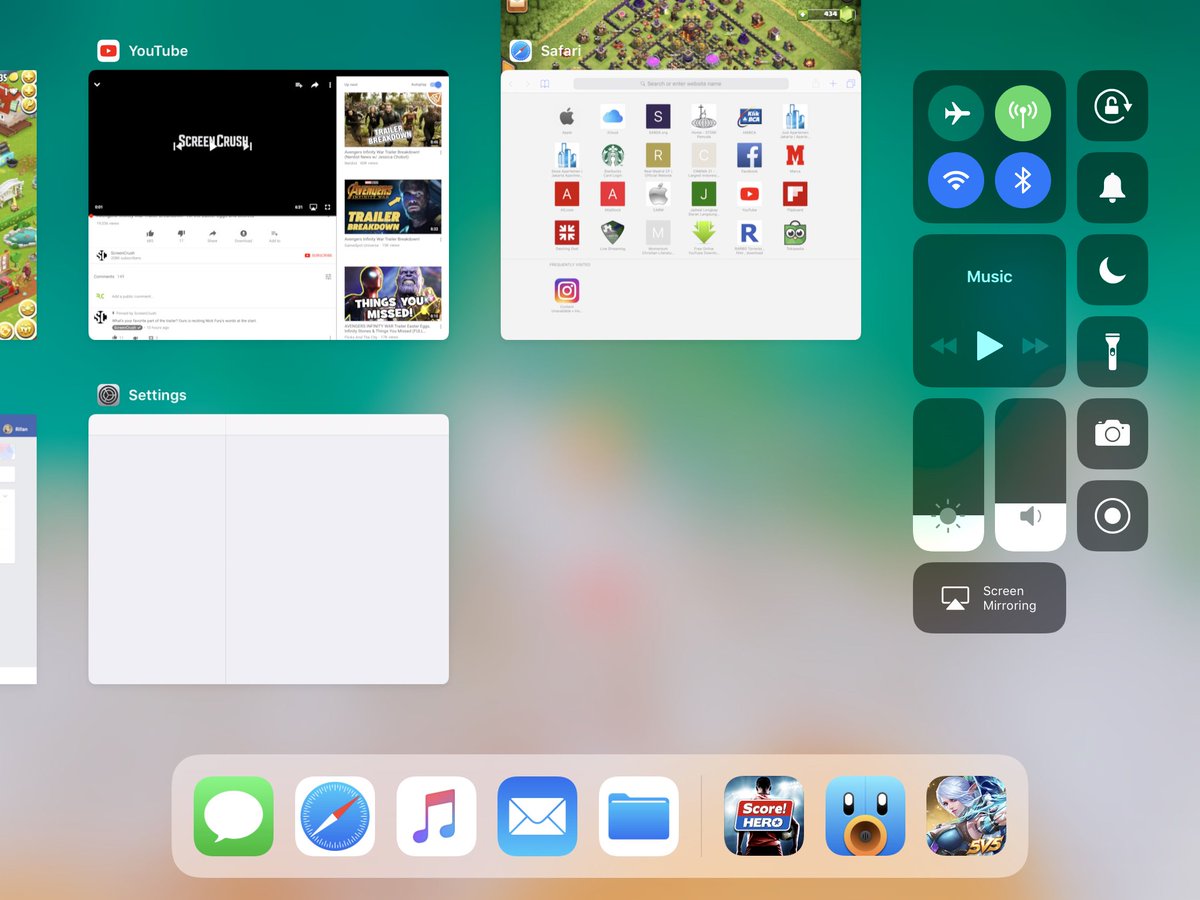This screenshot has width=1200, height=900.
Task: Launch the 5v5 Mobile Legends game in dock
Action: click(966, 816)
